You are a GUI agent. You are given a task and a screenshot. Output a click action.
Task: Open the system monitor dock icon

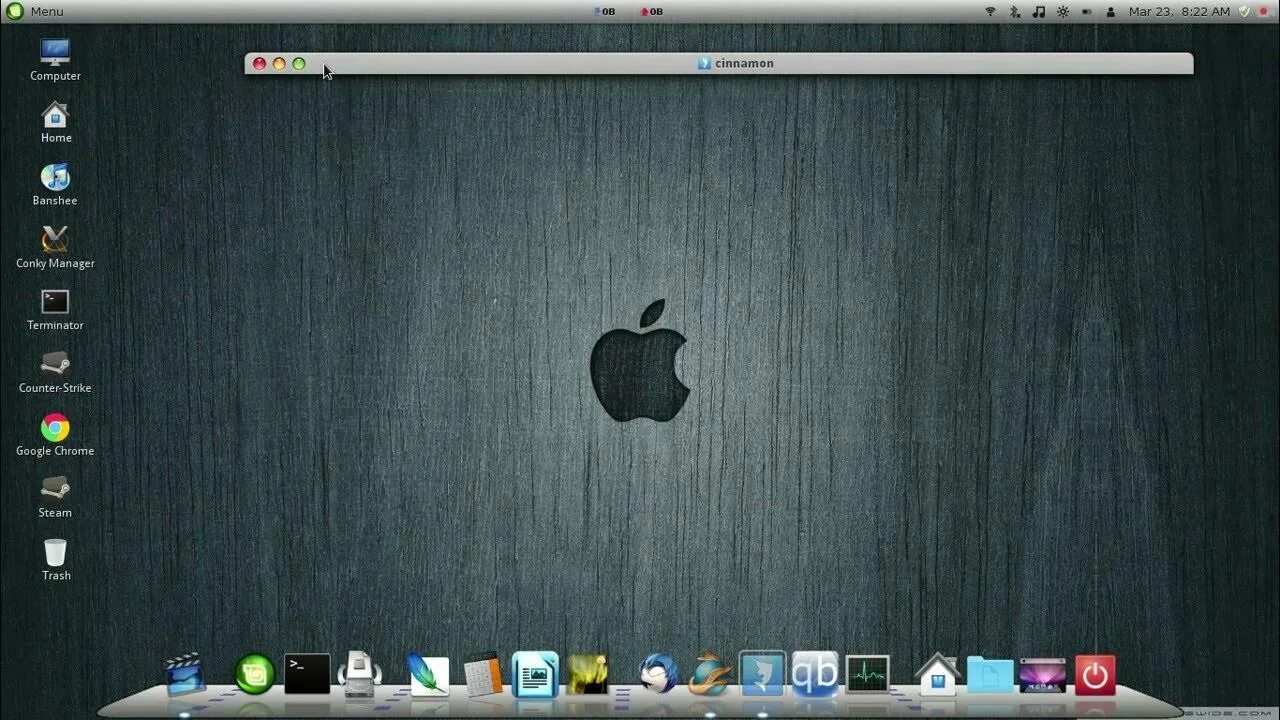pyautogui.click(x=867, y=674)
